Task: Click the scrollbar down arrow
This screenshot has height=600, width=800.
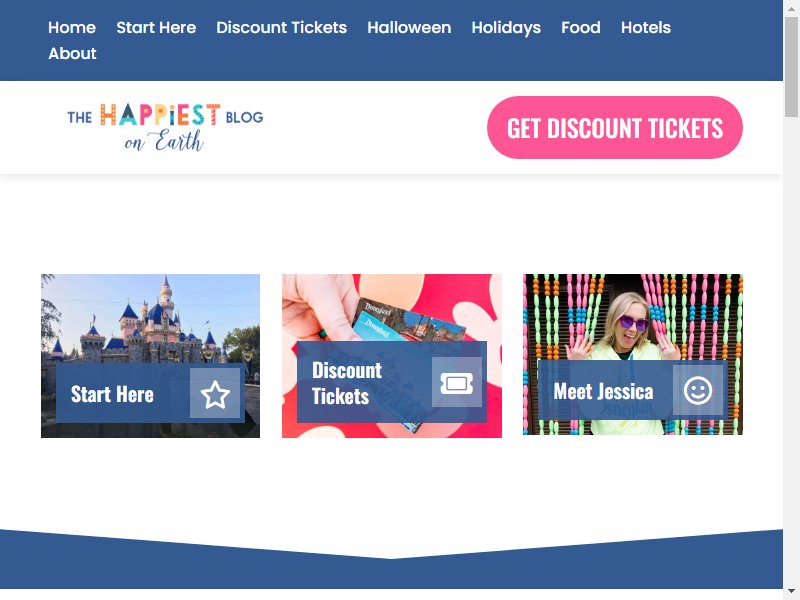Action: [792, 594]
